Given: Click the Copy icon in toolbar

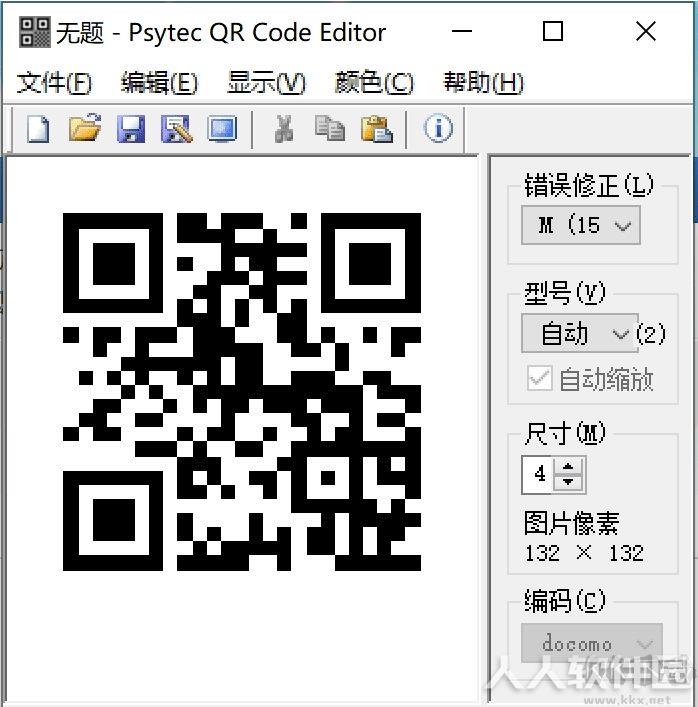Looking at the screenshot, I should pyautogui.click(x=330, y=129).
